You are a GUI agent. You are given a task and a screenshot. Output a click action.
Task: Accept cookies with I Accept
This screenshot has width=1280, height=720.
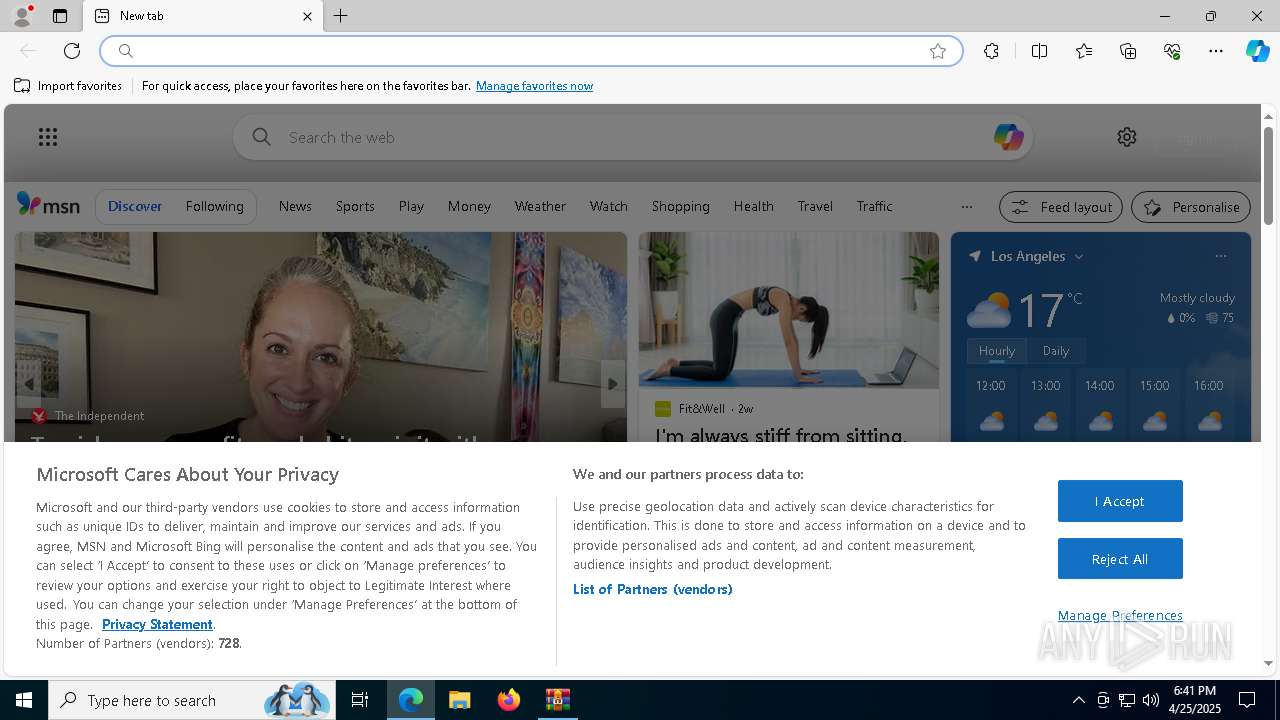click(x=1120, y=501)
